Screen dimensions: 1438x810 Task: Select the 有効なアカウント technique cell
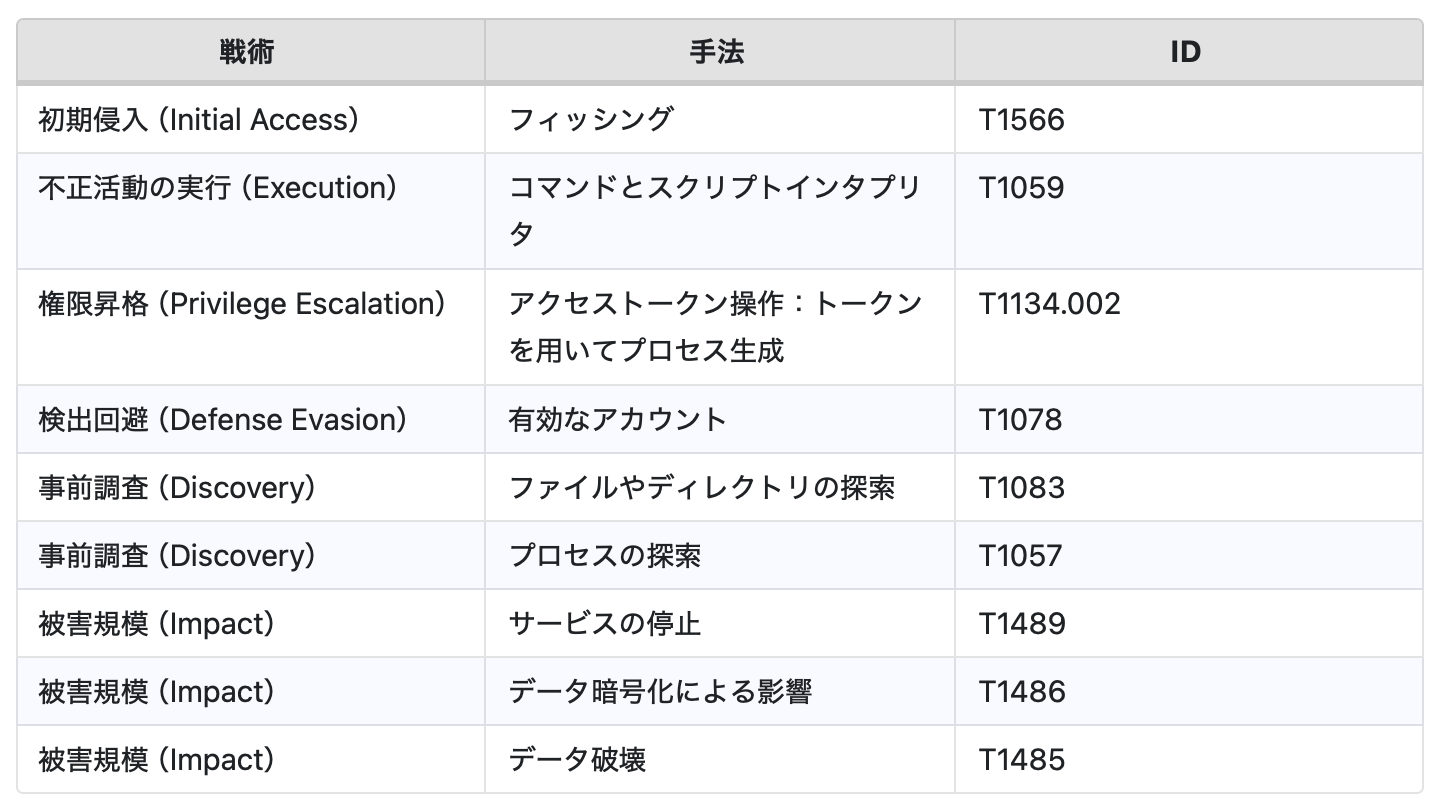(x=617, y=420)
